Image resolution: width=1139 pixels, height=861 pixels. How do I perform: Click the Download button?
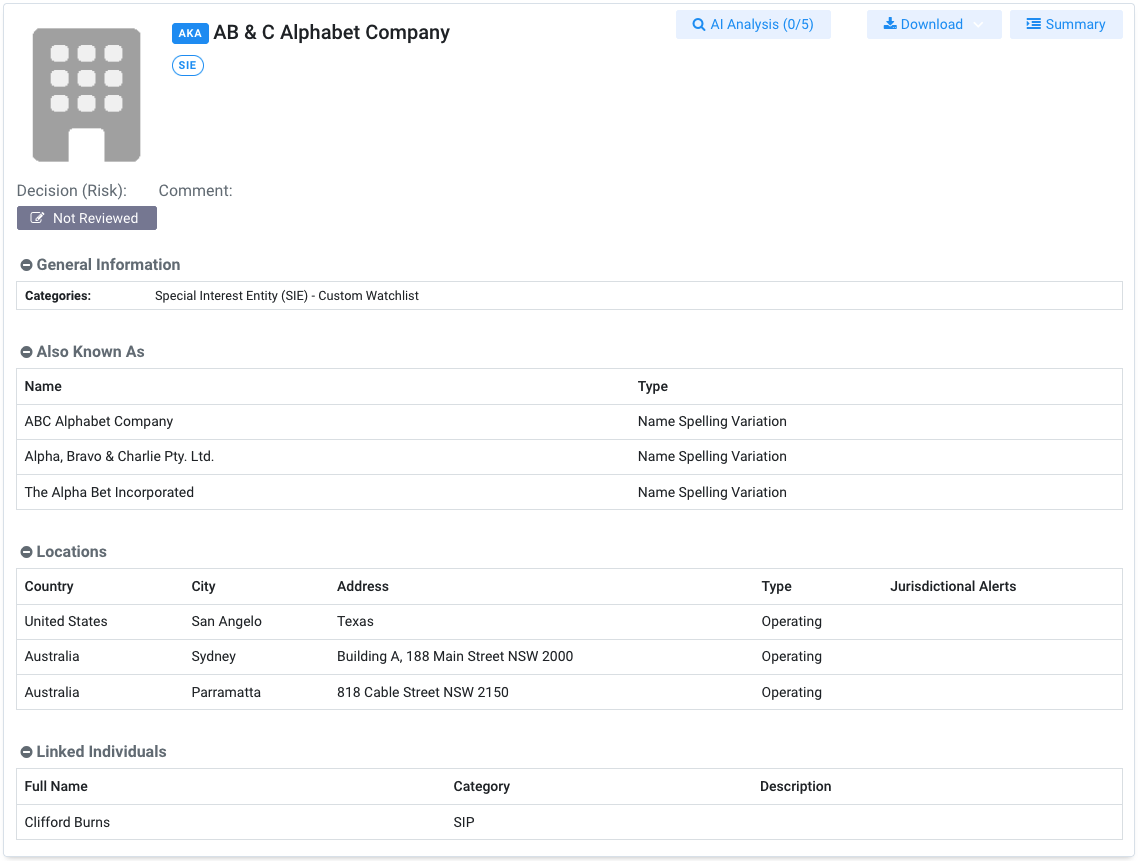[x=933, y=25]
